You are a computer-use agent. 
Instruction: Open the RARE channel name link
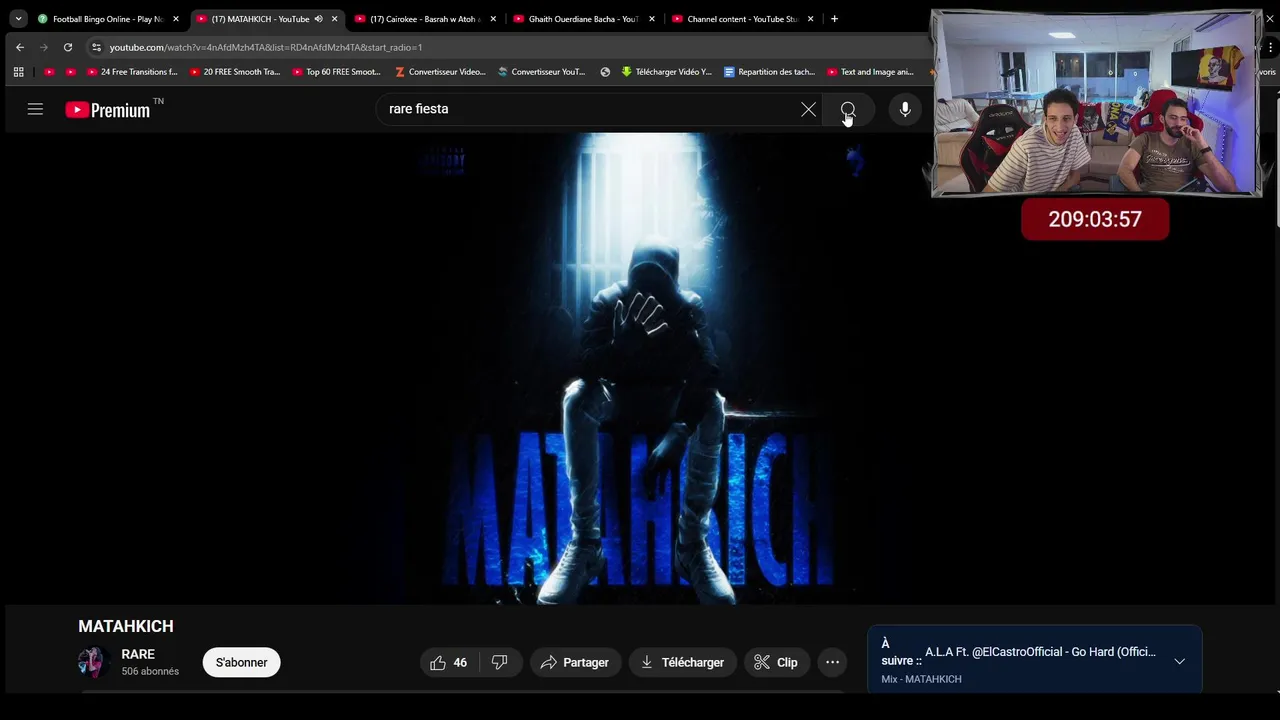coord(138,654)
